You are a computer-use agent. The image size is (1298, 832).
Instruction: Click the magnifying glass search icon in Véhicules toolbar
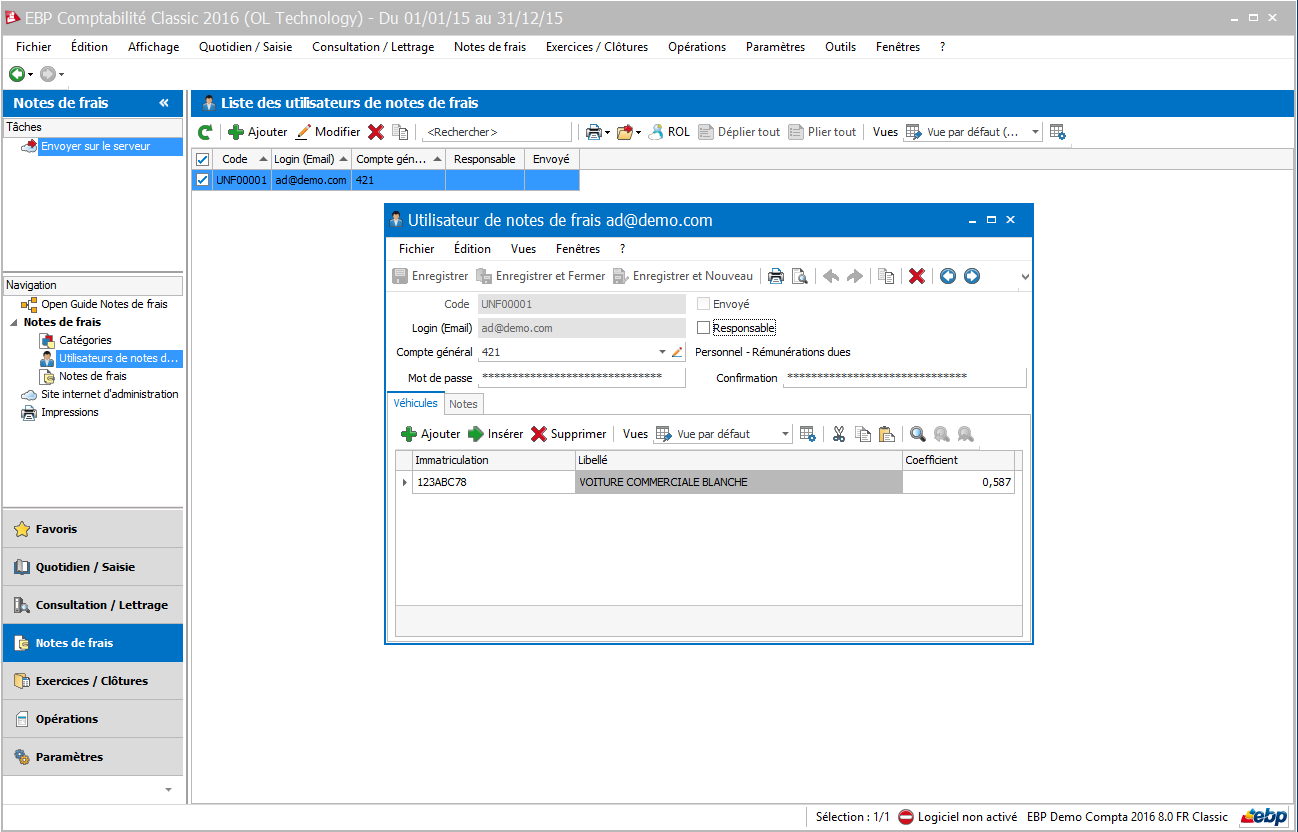pos(919,433)
